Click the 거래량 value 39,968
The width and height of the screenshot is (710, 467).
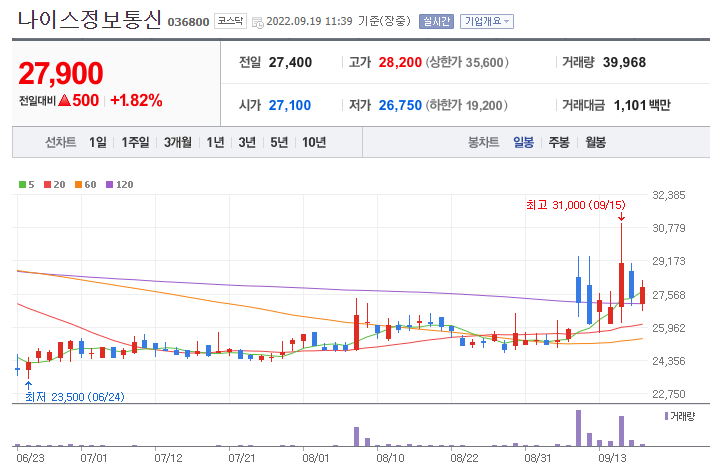(624, 62)
